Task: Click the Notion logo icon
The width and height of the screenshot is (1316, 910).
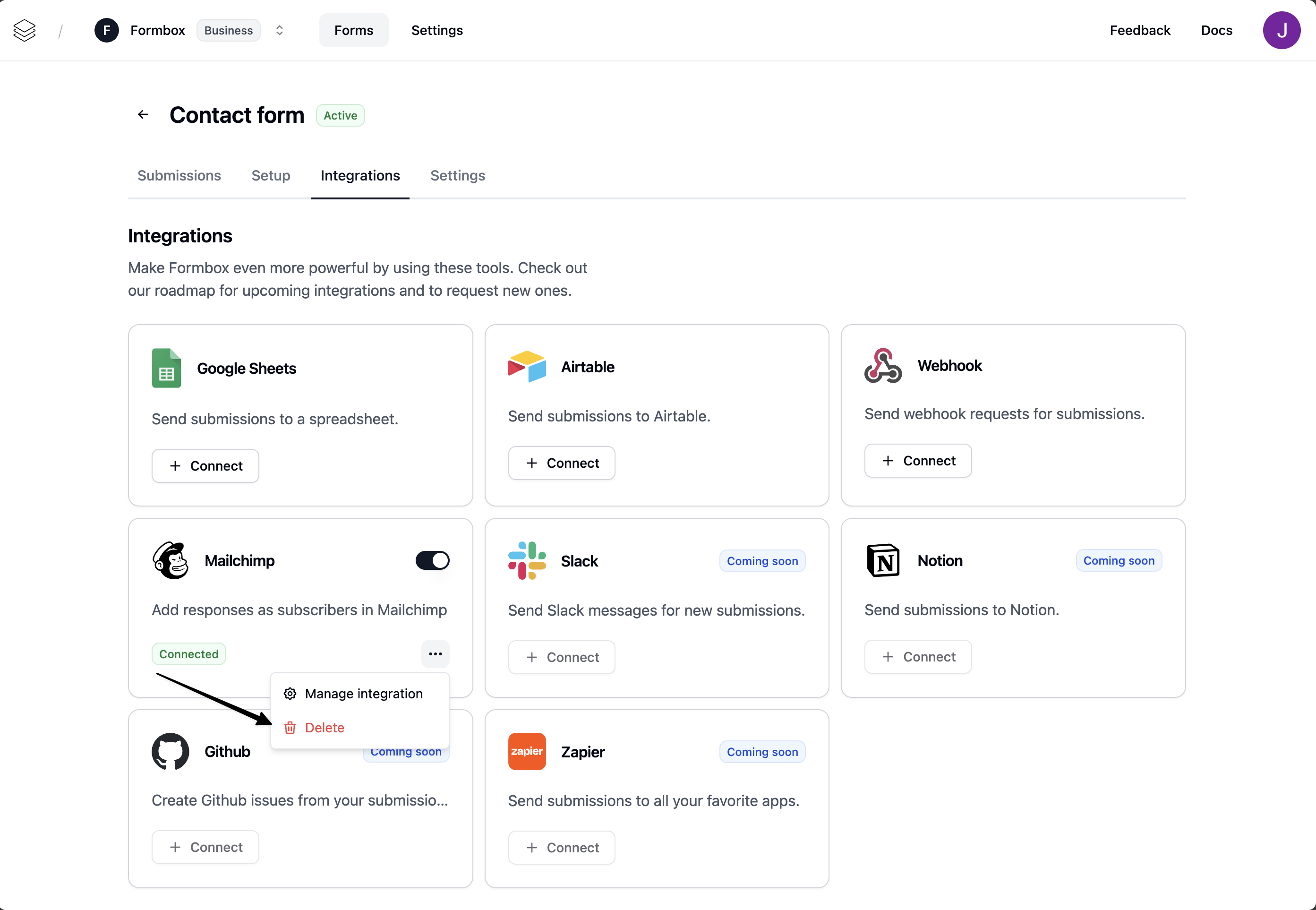Action: pyautogui.click(x=883, y=560)
